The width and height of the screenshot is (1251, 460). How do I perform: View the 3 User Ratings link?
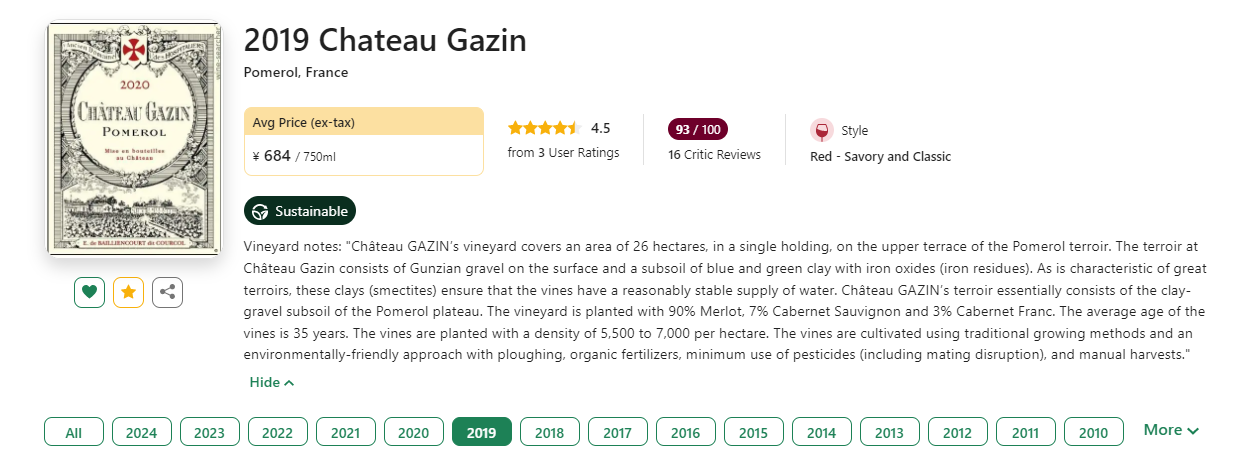(563, 153)
